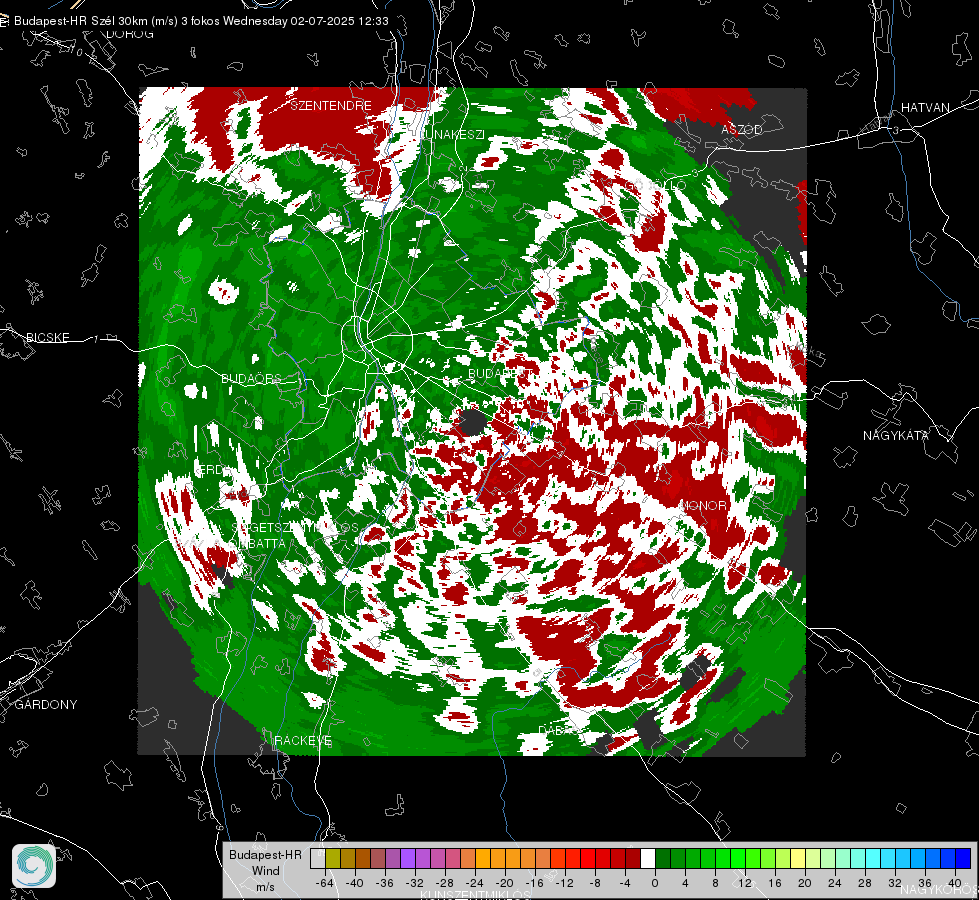This screenshot has width=979, height=900.
Task: Click the ERD city label
Action: (x=211, y=470)
